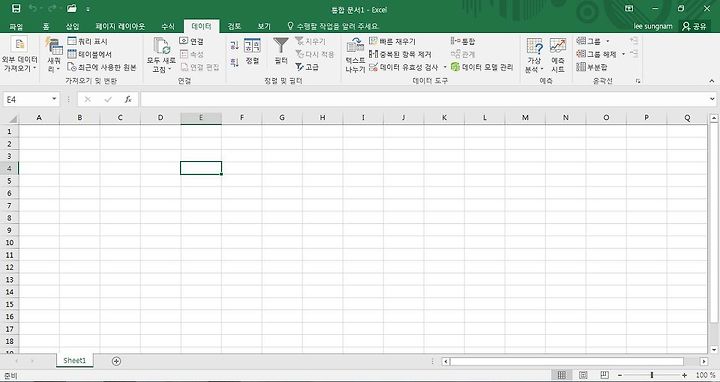
Task: Click the Save icon in quick access toolbar
Action: [x=16, y=8]
